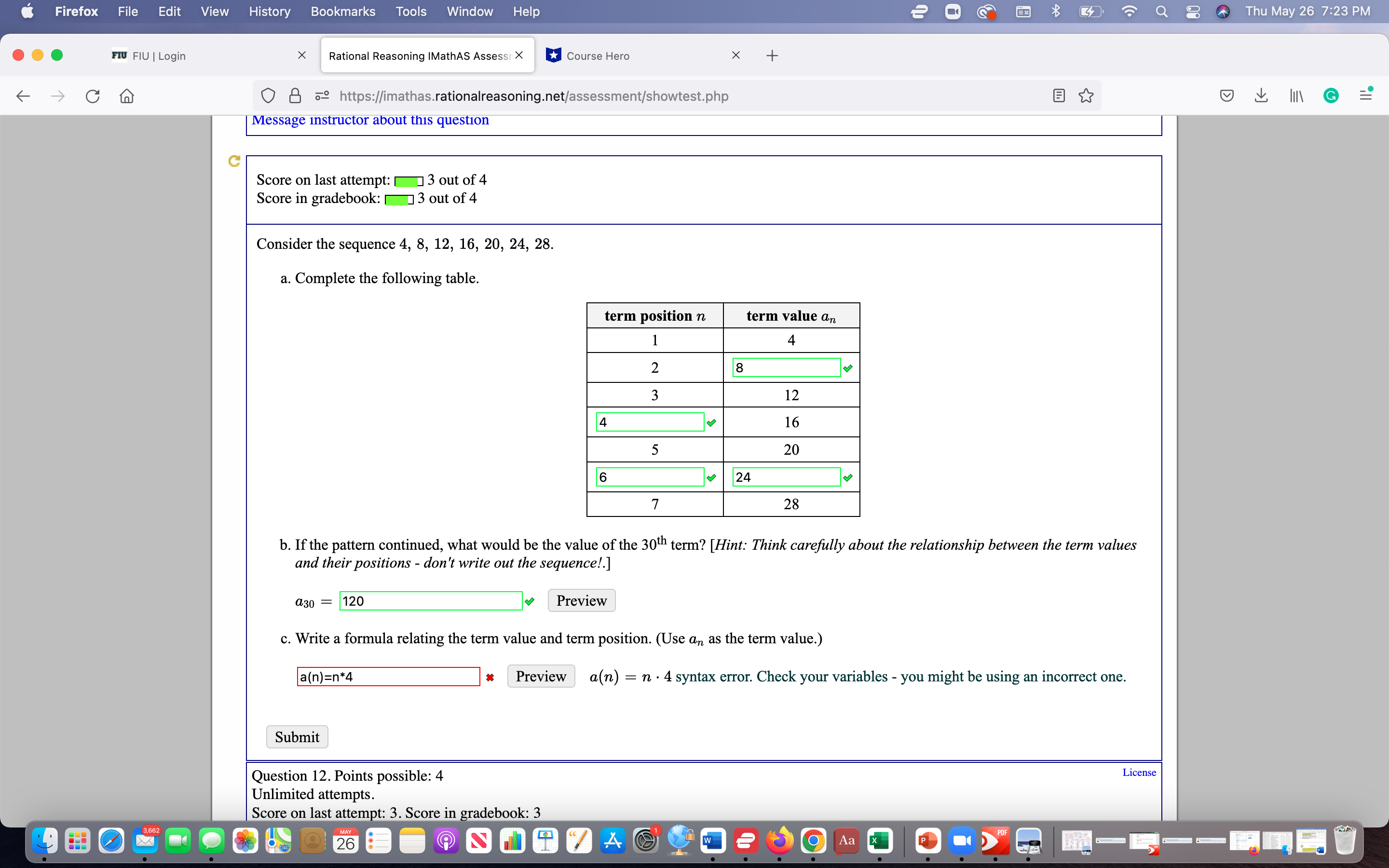
Task: Open Mail from the Dock
Action: point(145,841)
